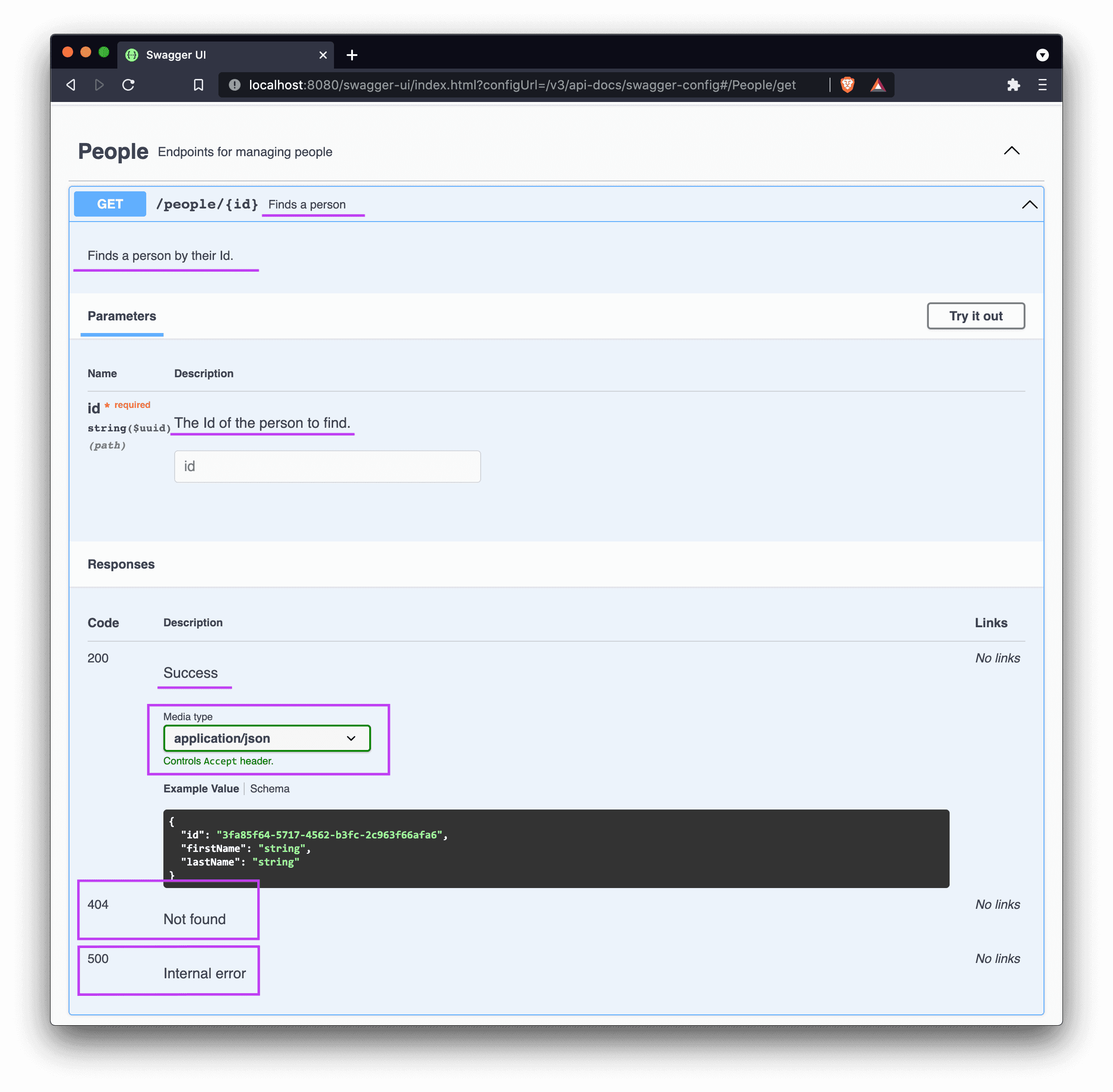
Task: Open the browser hamburger menu
Action: tap(1043, 85)
